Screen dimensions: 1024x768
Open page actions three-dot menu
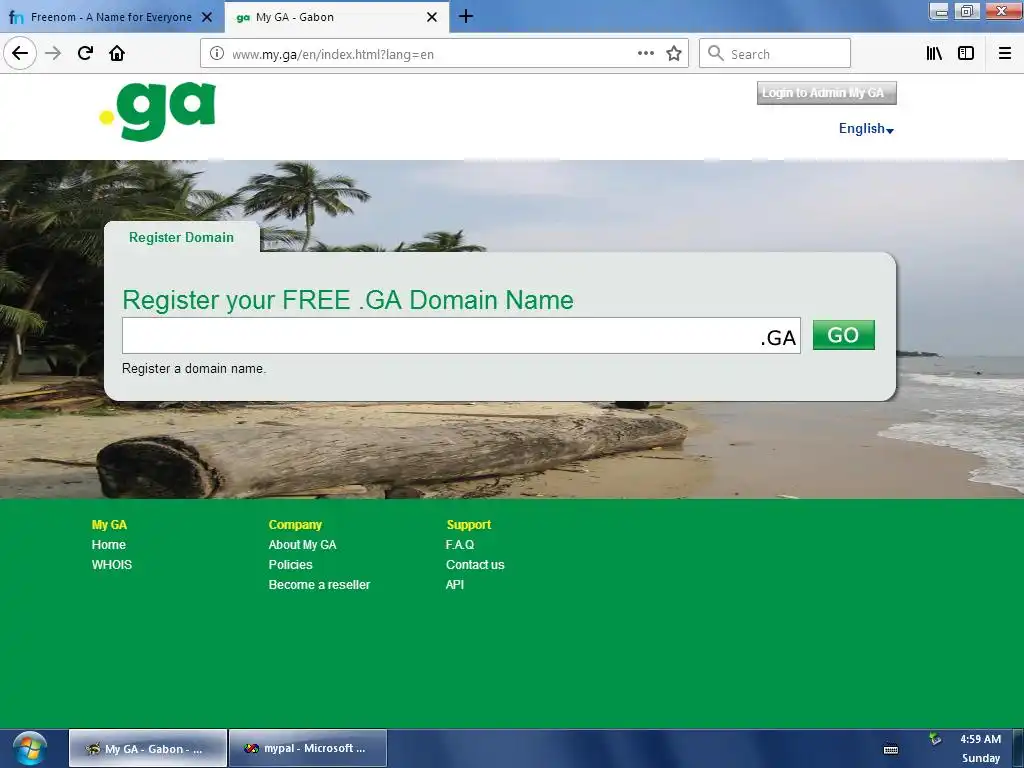pos(645,54)
